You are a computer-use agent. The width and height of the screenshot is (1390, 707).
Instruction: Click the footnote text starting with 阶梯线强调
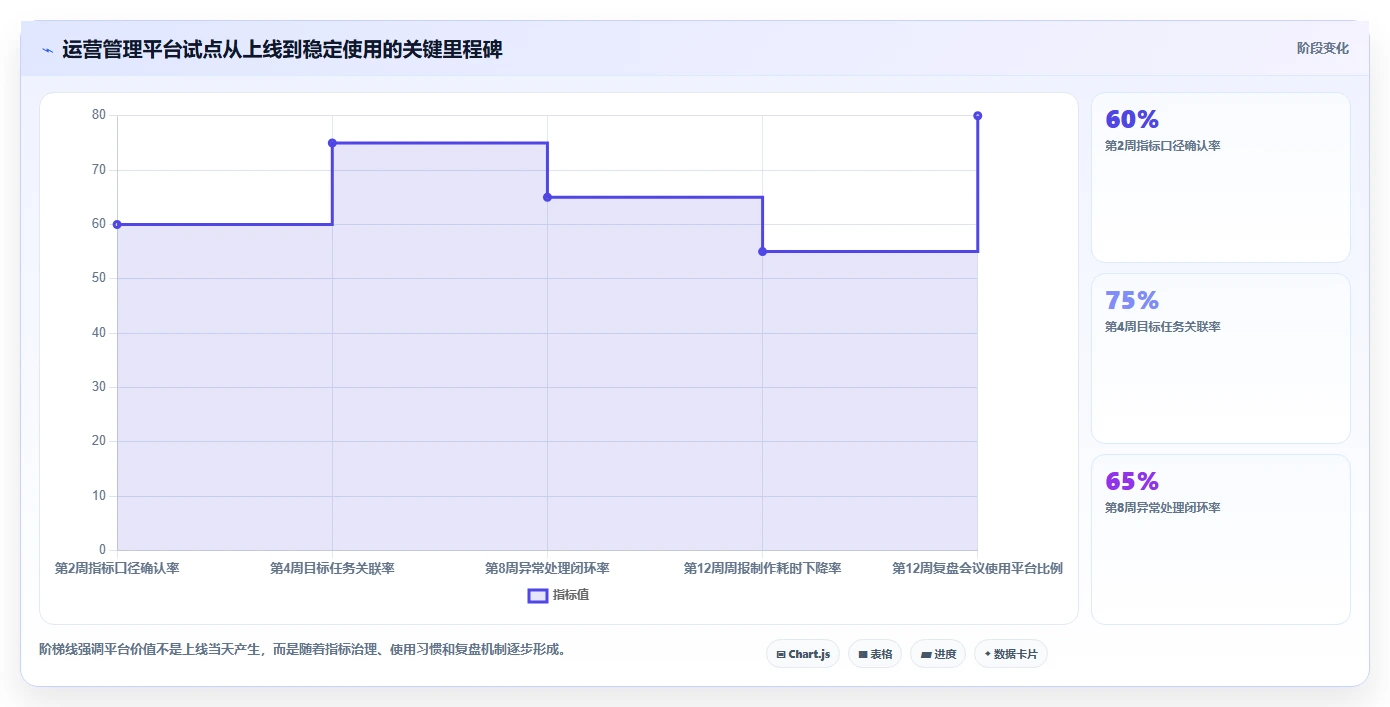pos(305,650)
